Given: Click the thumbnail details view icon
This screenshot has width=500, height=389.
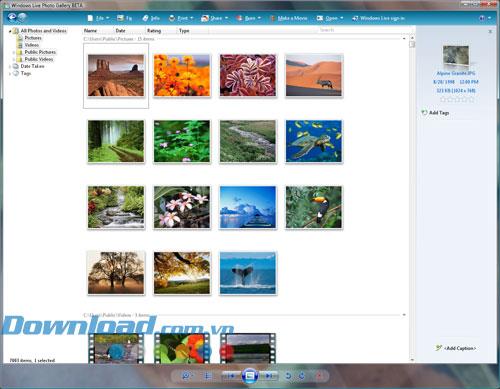Looking at the screenshot, I should point(208,376).
